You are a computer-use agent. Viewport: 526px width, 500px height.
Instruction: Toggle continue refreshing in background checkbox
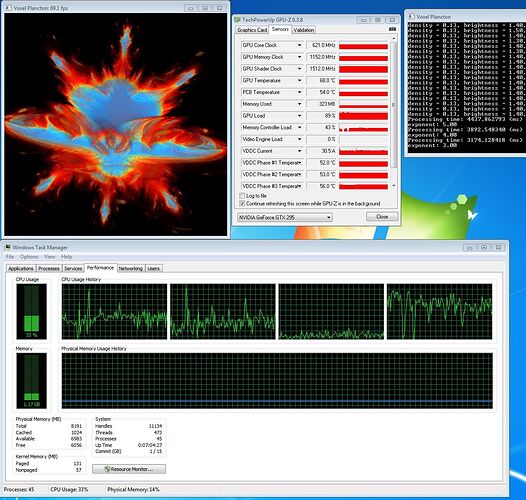(242, 204)
